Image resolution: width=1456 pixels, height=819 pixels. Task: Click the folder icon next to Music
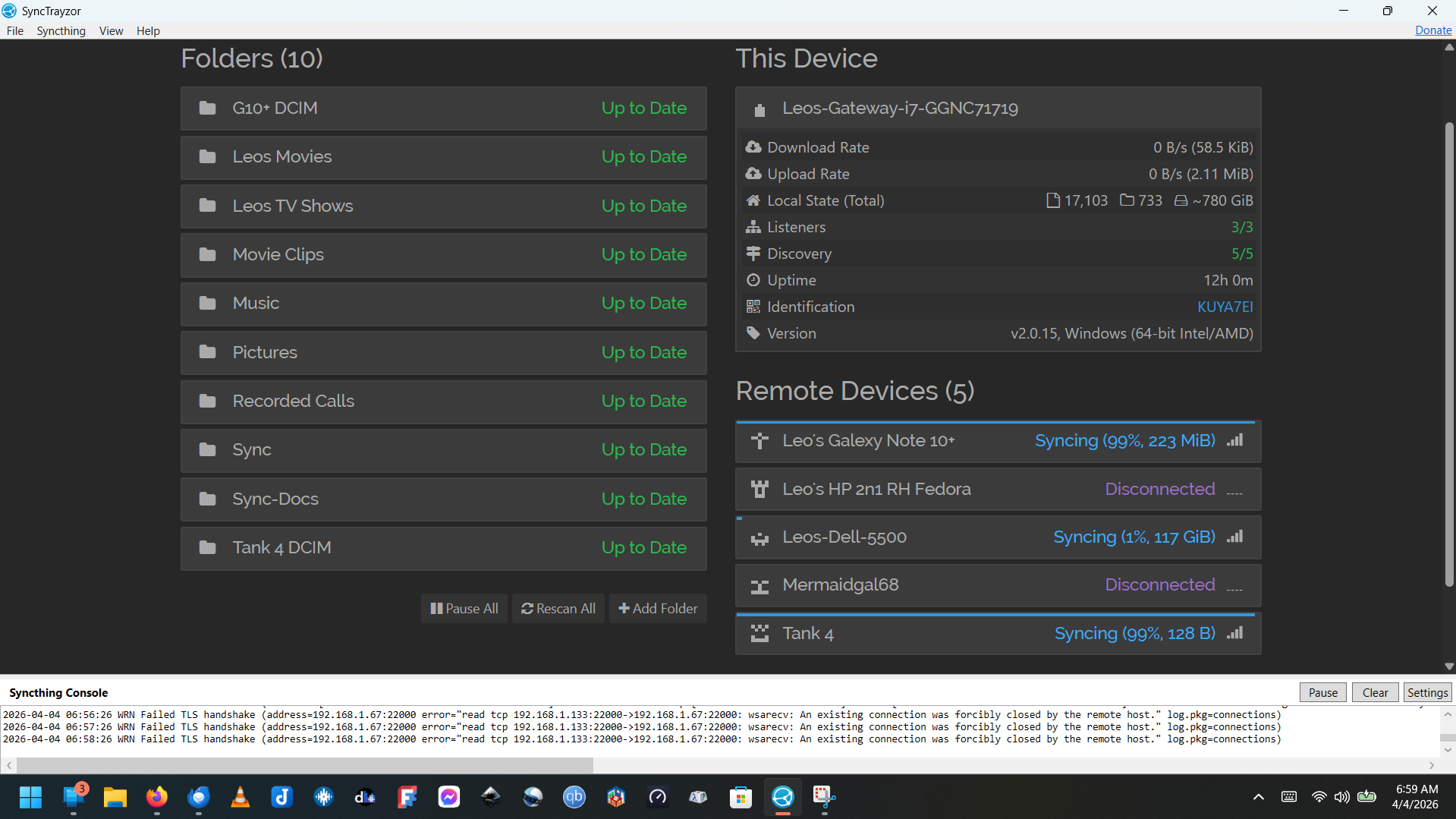click(207, 304)
